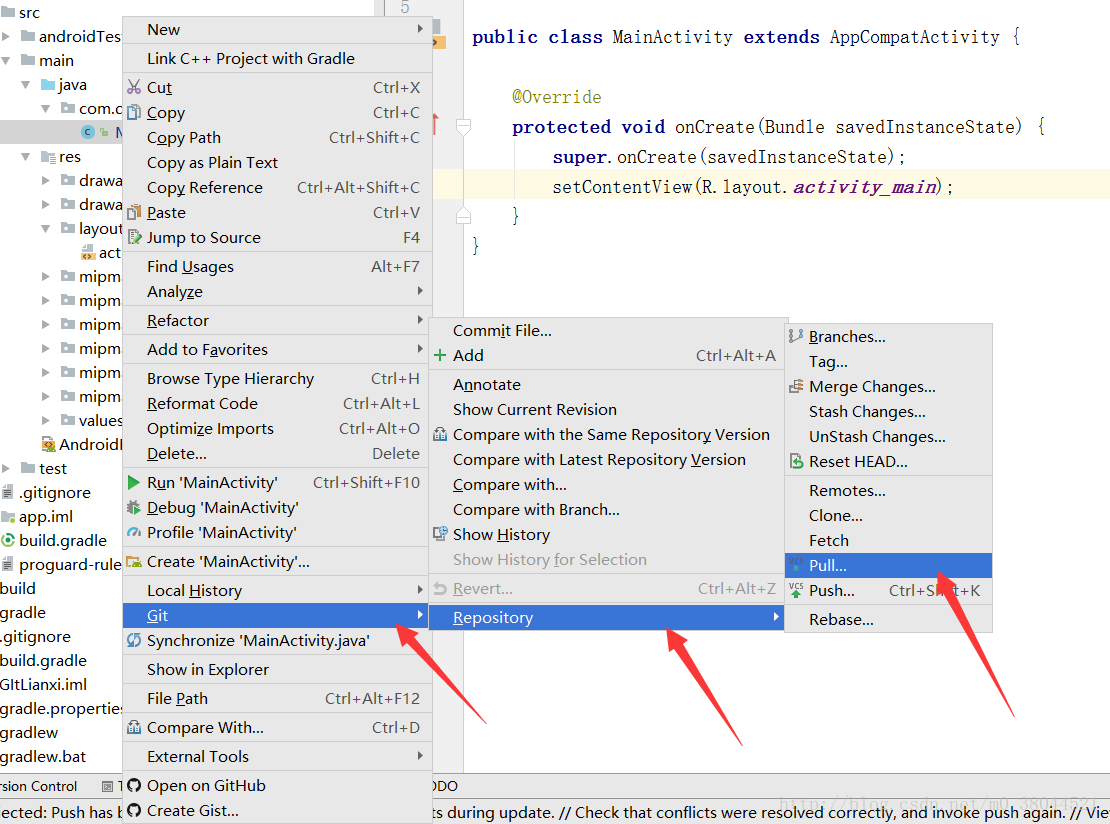
Task: Click the setContentView code line
Action: point(753,187)
